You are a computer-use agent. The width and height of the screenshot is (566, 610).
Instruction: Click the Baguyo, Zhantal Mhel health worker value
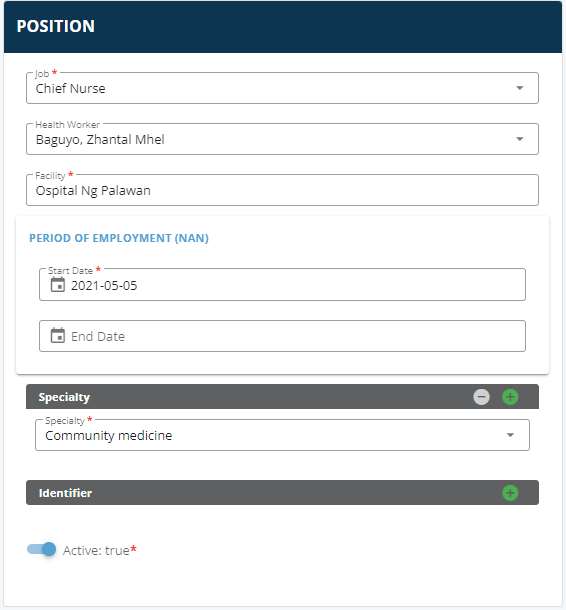pos(100,139)
